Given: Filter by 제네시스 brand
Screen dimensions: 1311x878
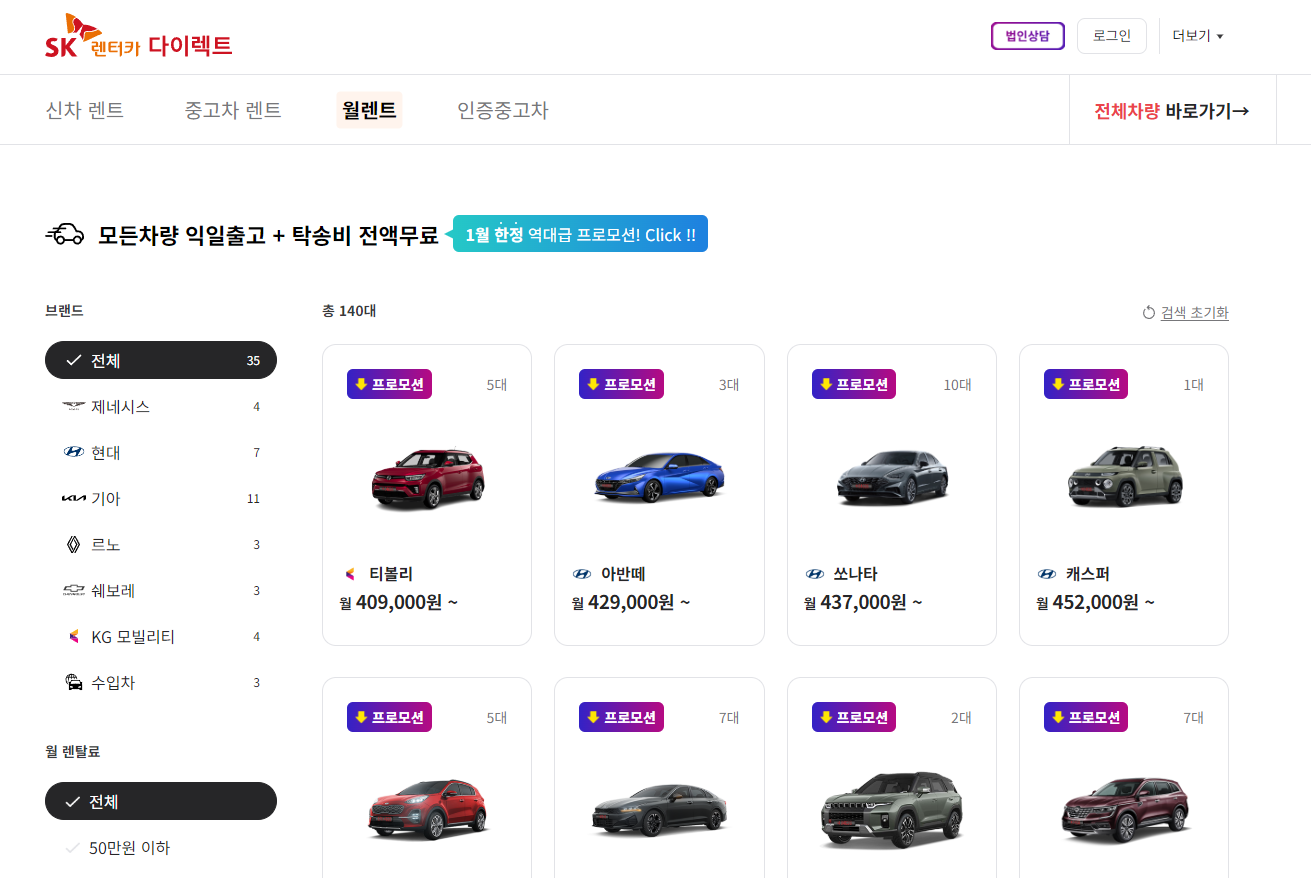Looking at the screenshot, I should click(161, 406).
